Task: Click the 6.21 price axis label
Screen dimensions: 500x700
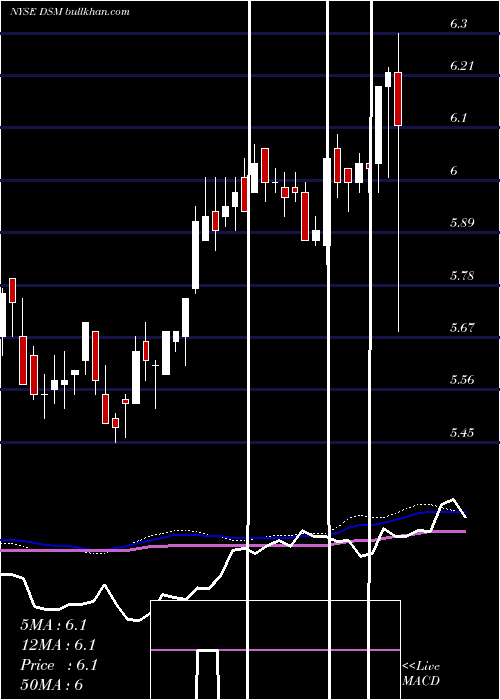Action: pos(462,66)
